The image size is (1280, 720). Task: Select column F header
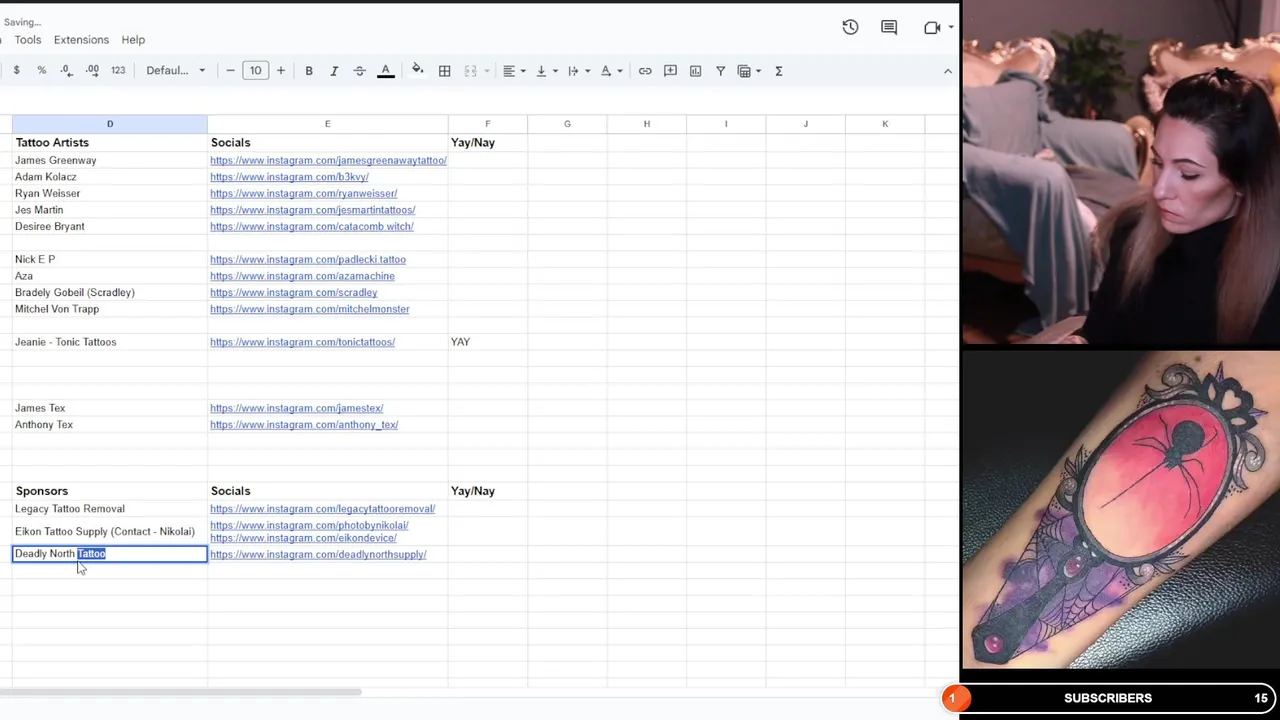487,124
